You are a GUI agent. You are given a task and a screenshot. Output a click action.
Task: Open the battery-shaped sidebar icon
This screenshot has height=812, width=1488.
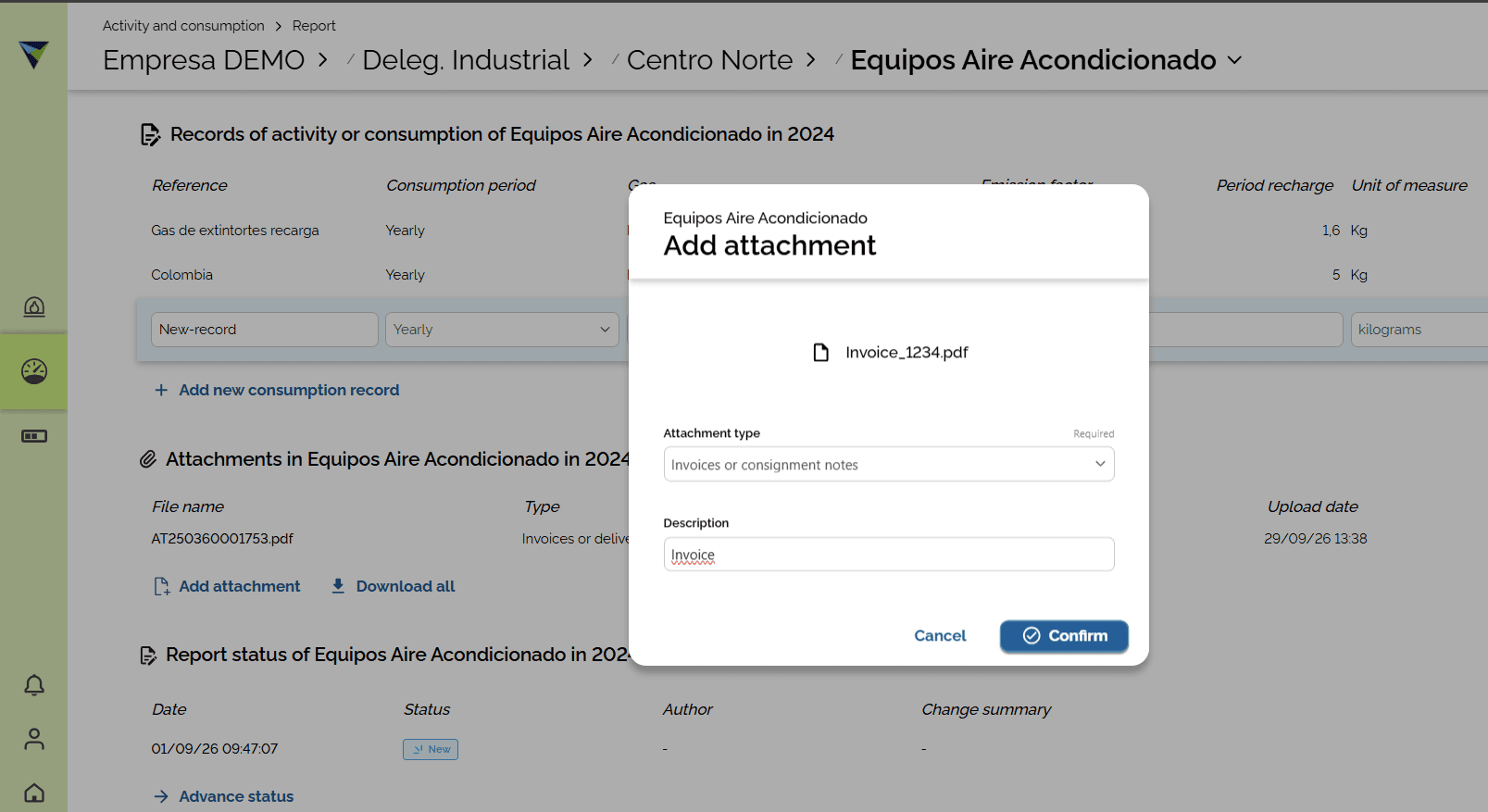click(x=34, y=436)
